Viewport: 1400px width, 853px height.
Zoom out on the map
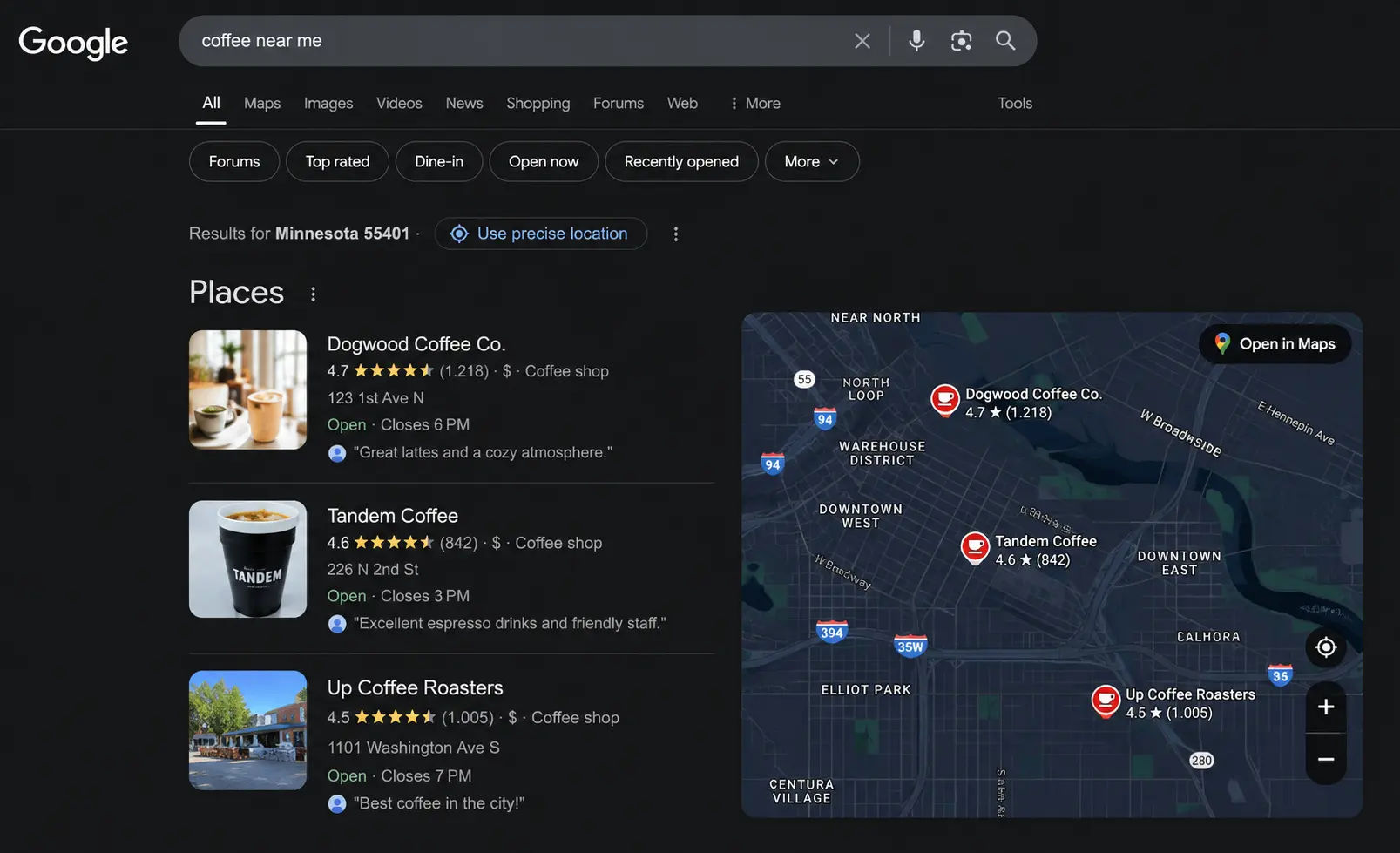pos(1326,760)
